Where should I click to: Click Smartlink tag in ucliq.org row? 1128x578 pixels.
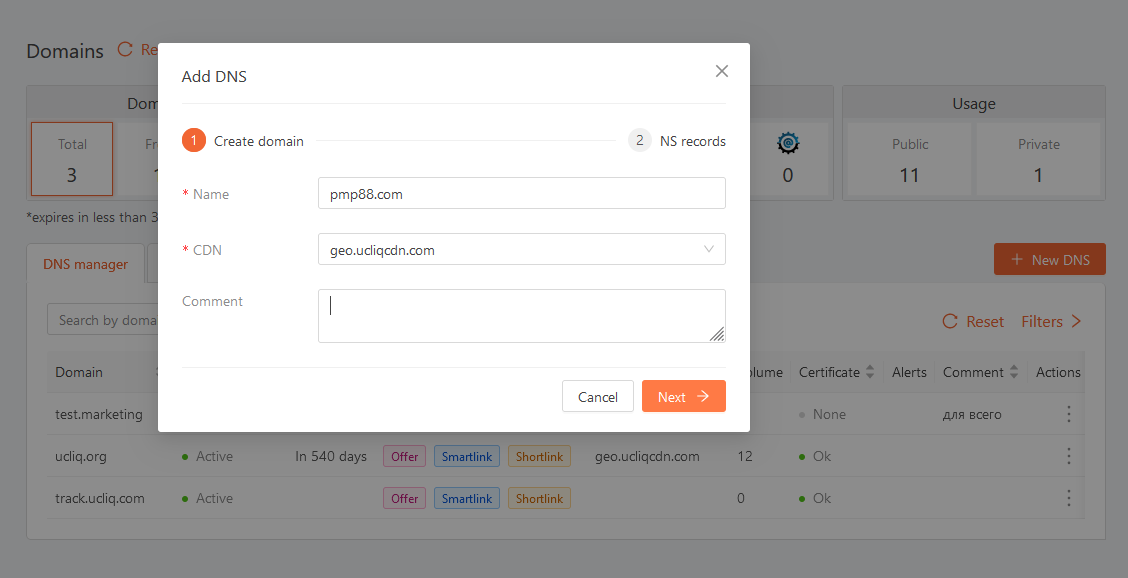coord(467,456)
